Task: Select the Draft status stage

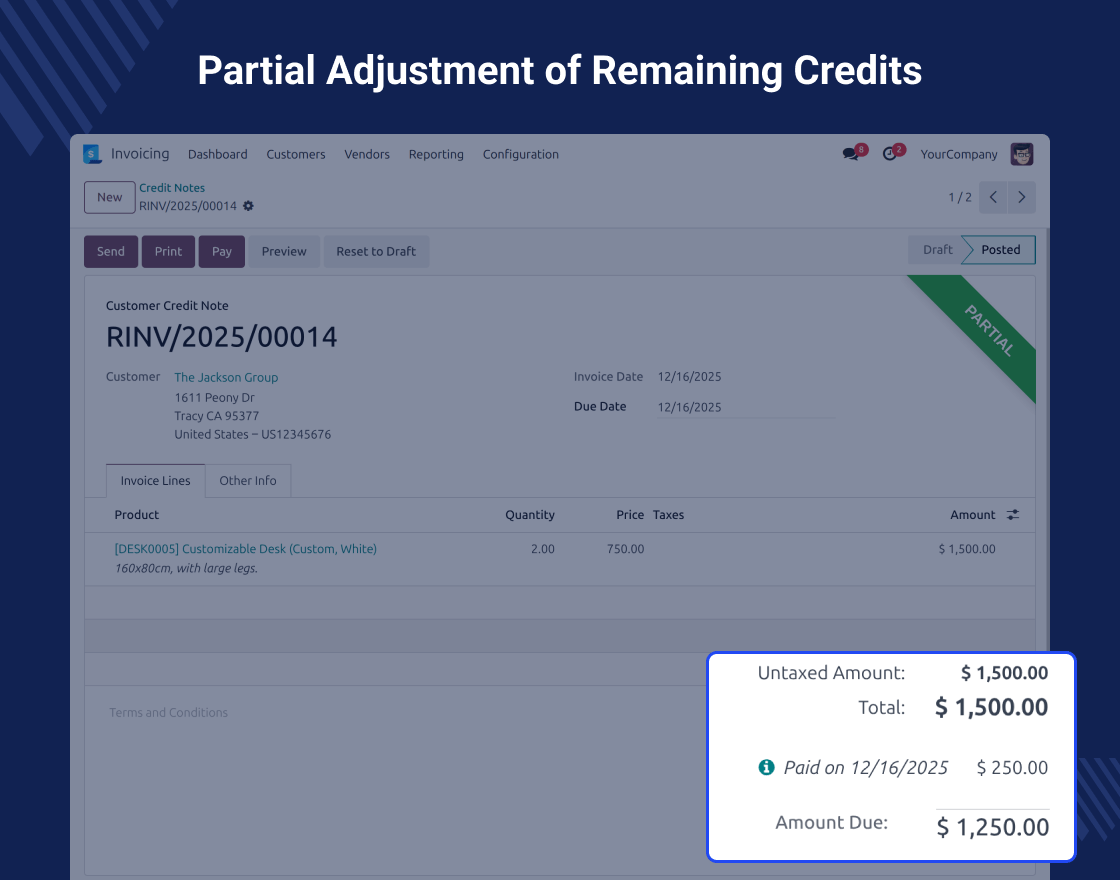Action: click(937, 250)
